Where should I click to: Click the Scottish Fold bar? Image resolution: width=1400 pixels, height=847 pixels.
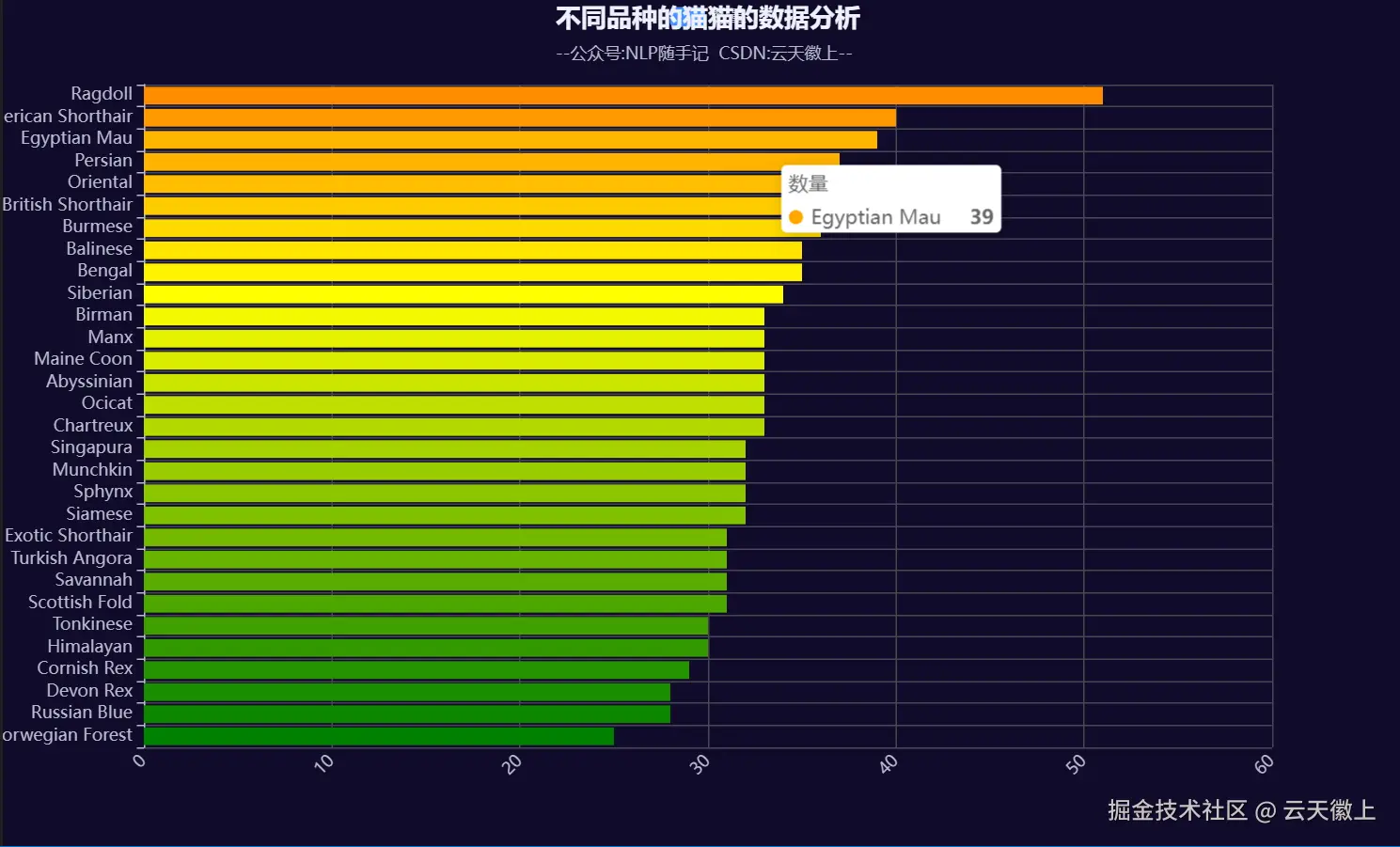point(435,604)
